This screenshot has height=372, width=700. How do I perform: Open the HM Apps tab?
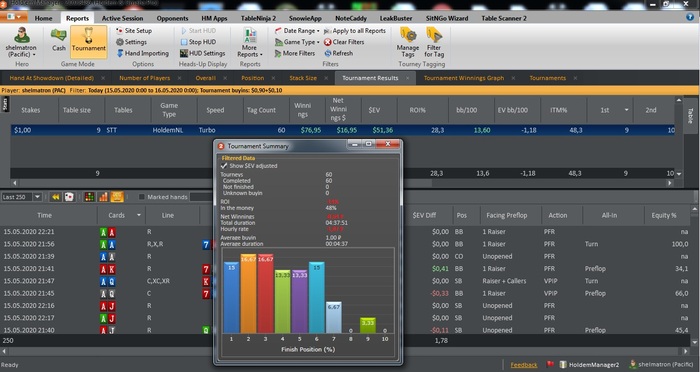(x=214, y=18)
